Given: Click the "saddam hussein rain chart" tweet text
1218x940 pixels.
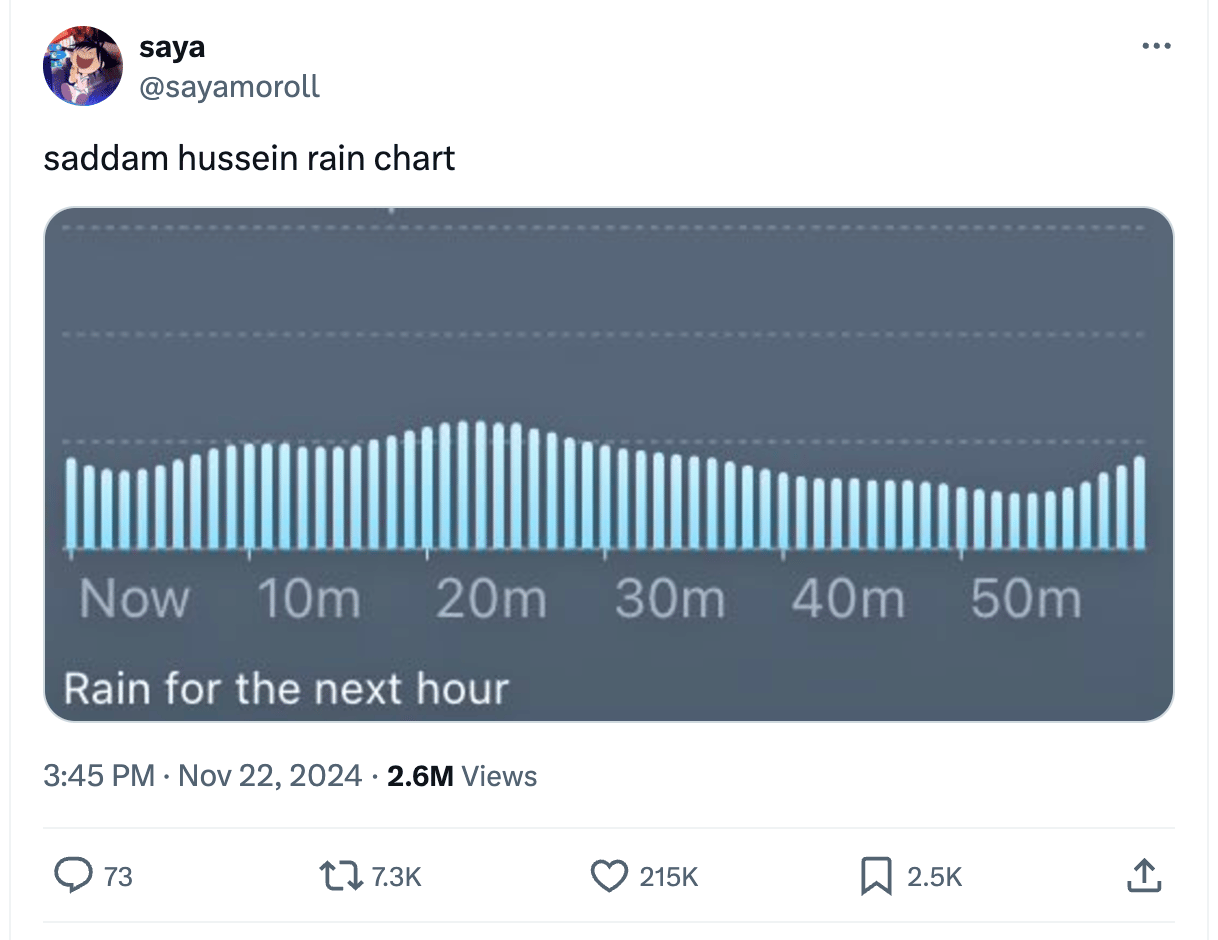Looking at the screenshot, I should pyautogui.click(x=249, y=158).
